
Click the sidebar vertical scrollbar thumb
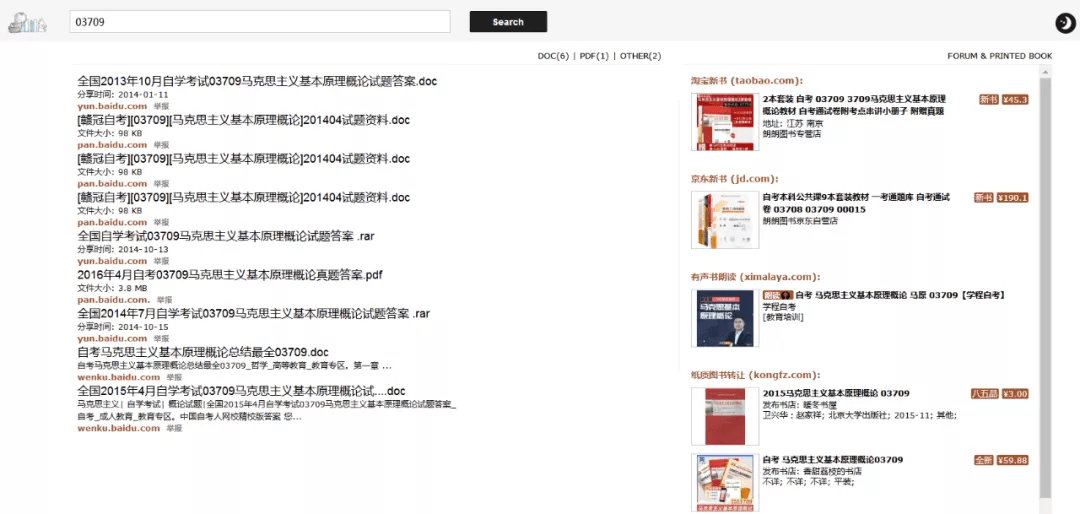[x=1045, y=287]
